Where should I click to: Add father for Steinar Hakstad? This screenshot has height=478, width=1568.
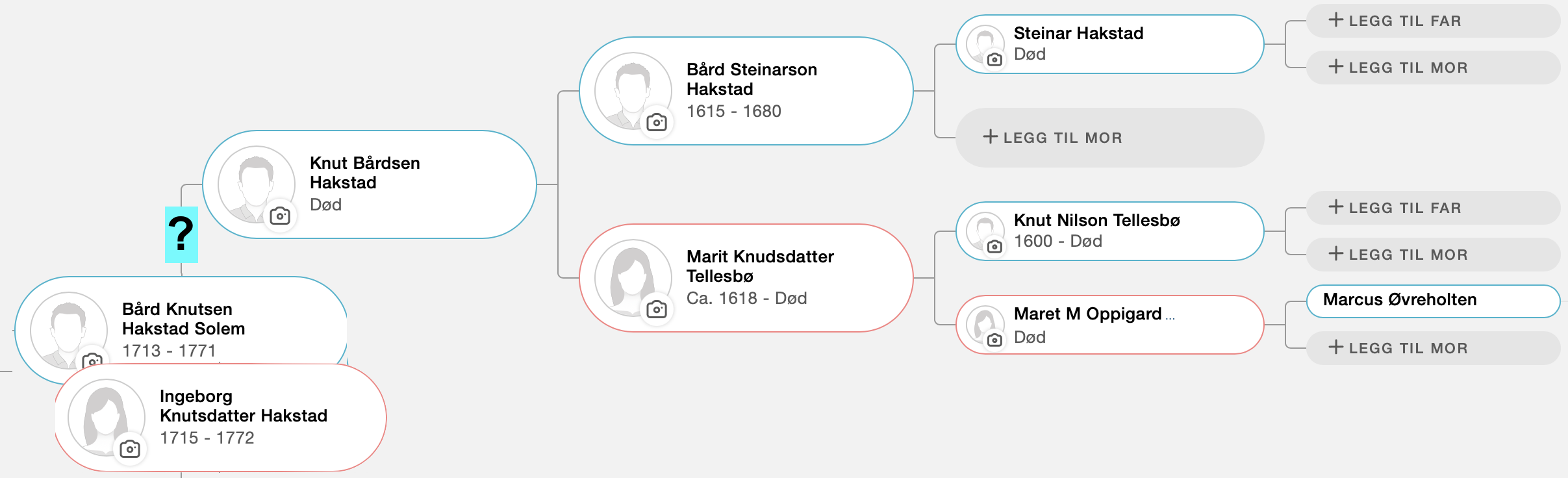(1433, 21)
